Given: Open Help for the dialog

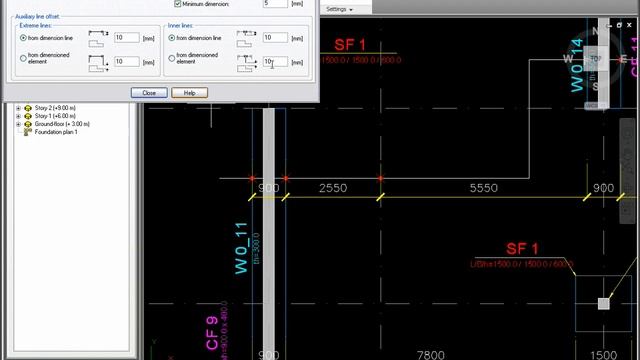Looking at the screenshot, I should tap(189, 93).
